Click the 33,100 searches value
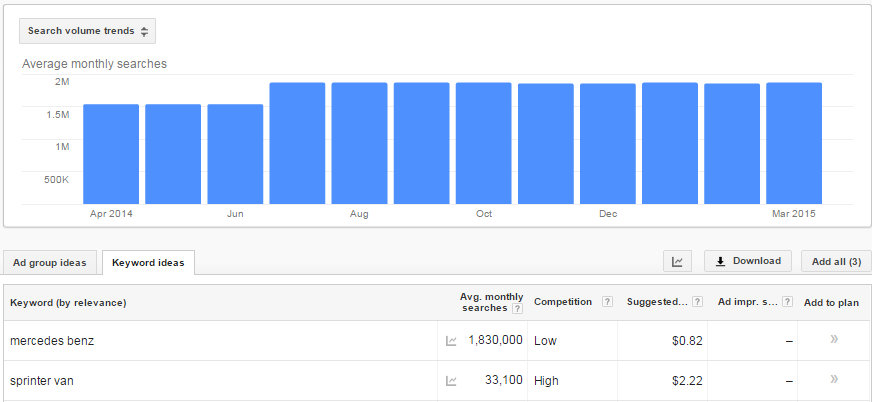 [503, 380]
